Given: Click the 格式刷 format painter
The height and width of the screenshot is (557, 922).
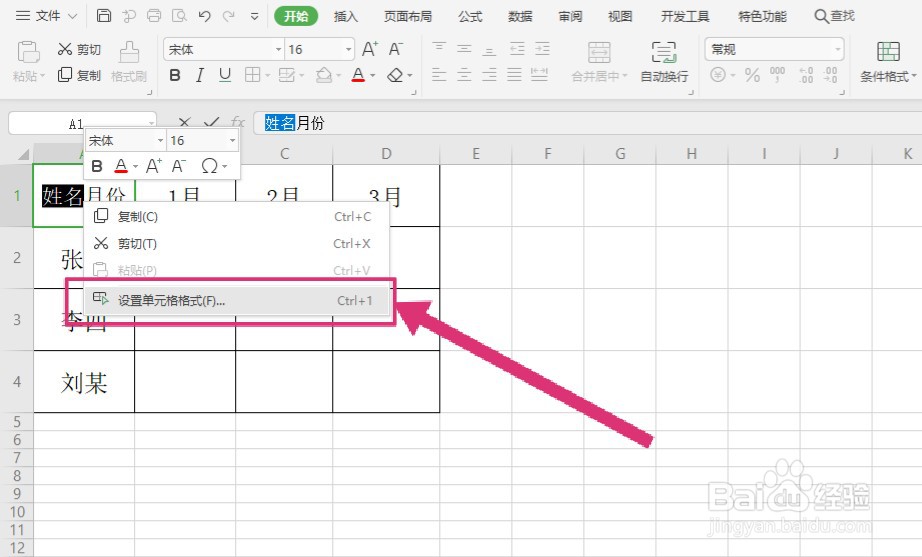Looking at the screenshot, I should coord(129,61).
